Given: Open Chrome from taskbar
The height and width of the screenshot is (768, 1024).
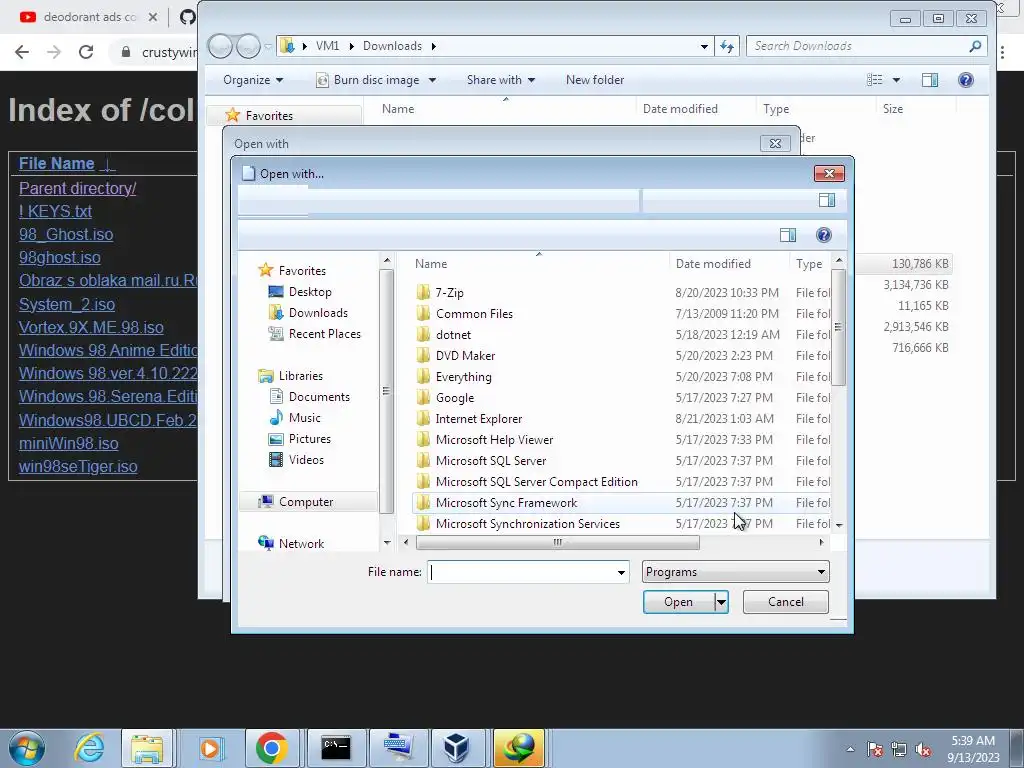Looking at the screenshot, I should [272, 748].
